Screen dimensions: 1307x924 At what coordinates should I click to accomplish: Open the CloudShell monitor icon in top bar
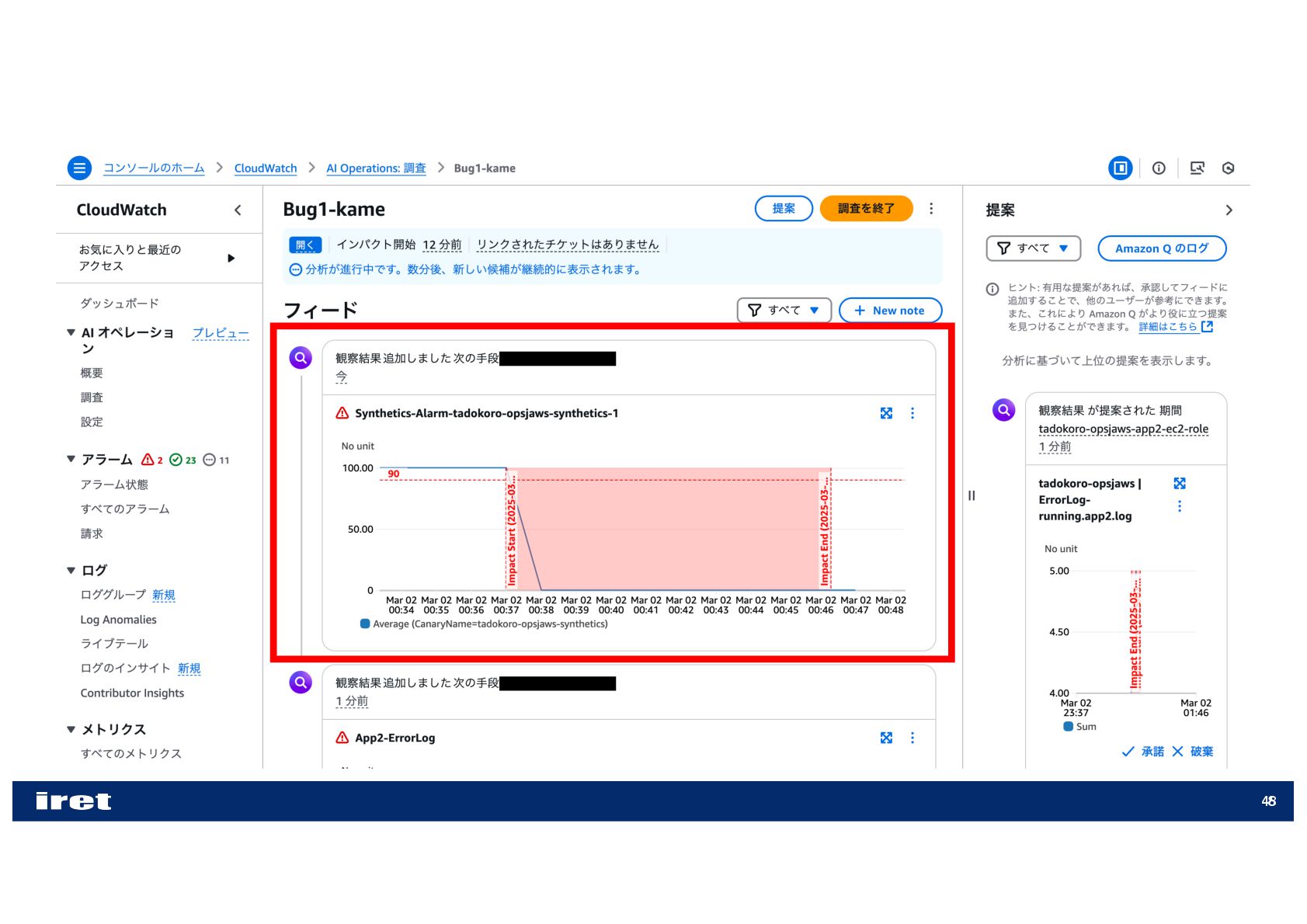pos(1197,168)
